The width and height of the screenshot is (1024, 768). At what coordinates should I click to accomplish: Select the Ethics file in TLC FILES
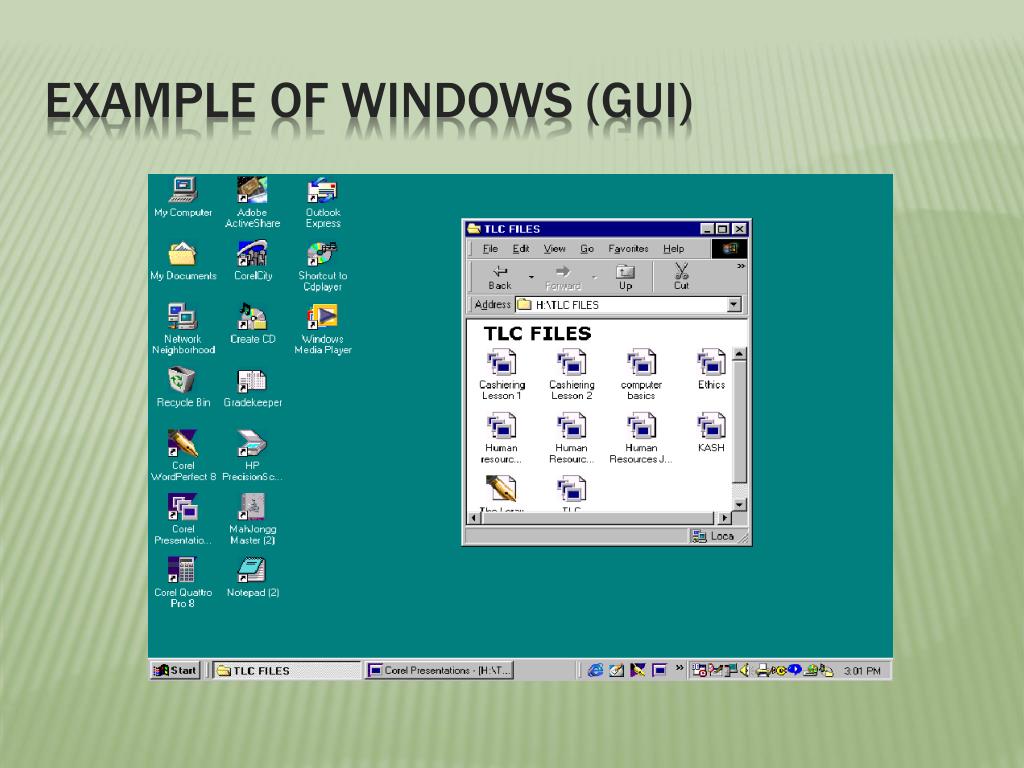[x=711, y=370]
